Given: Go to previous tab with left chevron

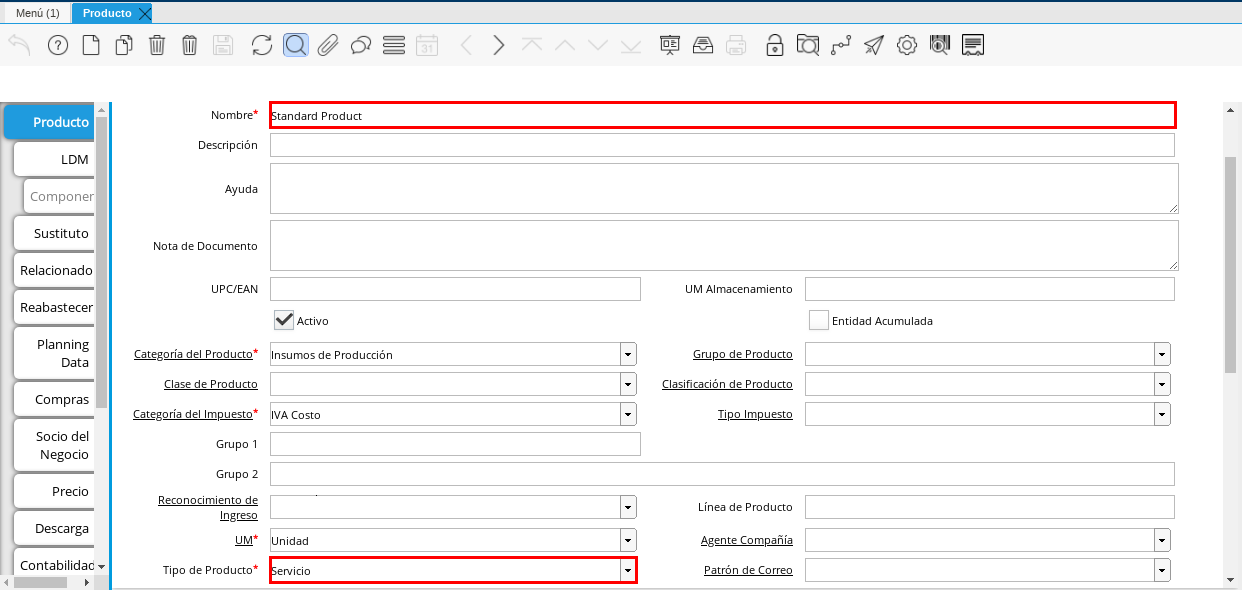Looking at the screenshot, I should [x=466, y=45].
